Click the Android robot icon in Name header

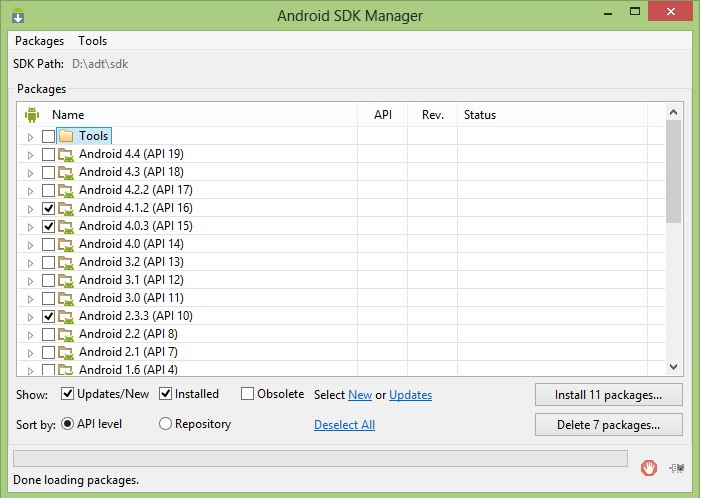(x=32, y=115)
